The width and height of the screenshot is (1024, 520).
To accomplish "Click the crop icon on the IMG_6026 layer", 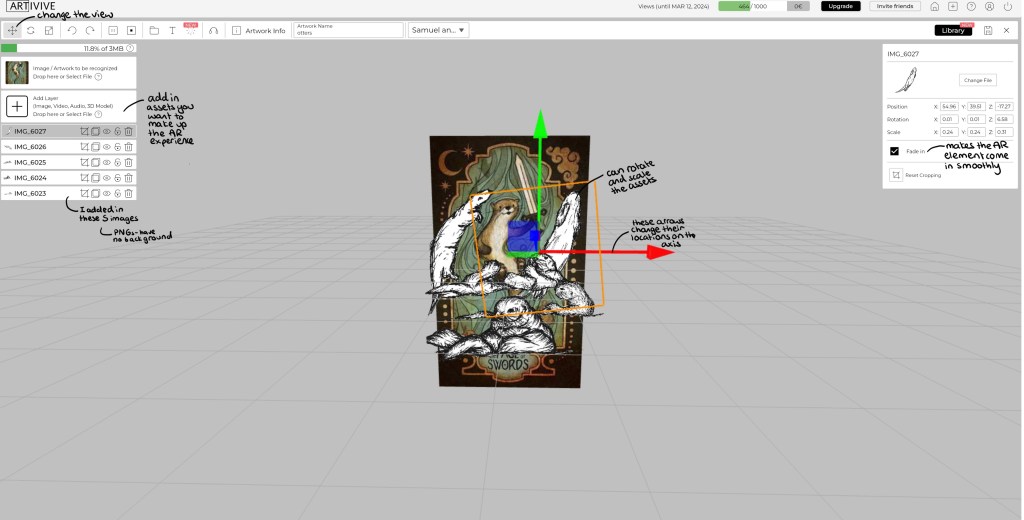I will (85, 147).
